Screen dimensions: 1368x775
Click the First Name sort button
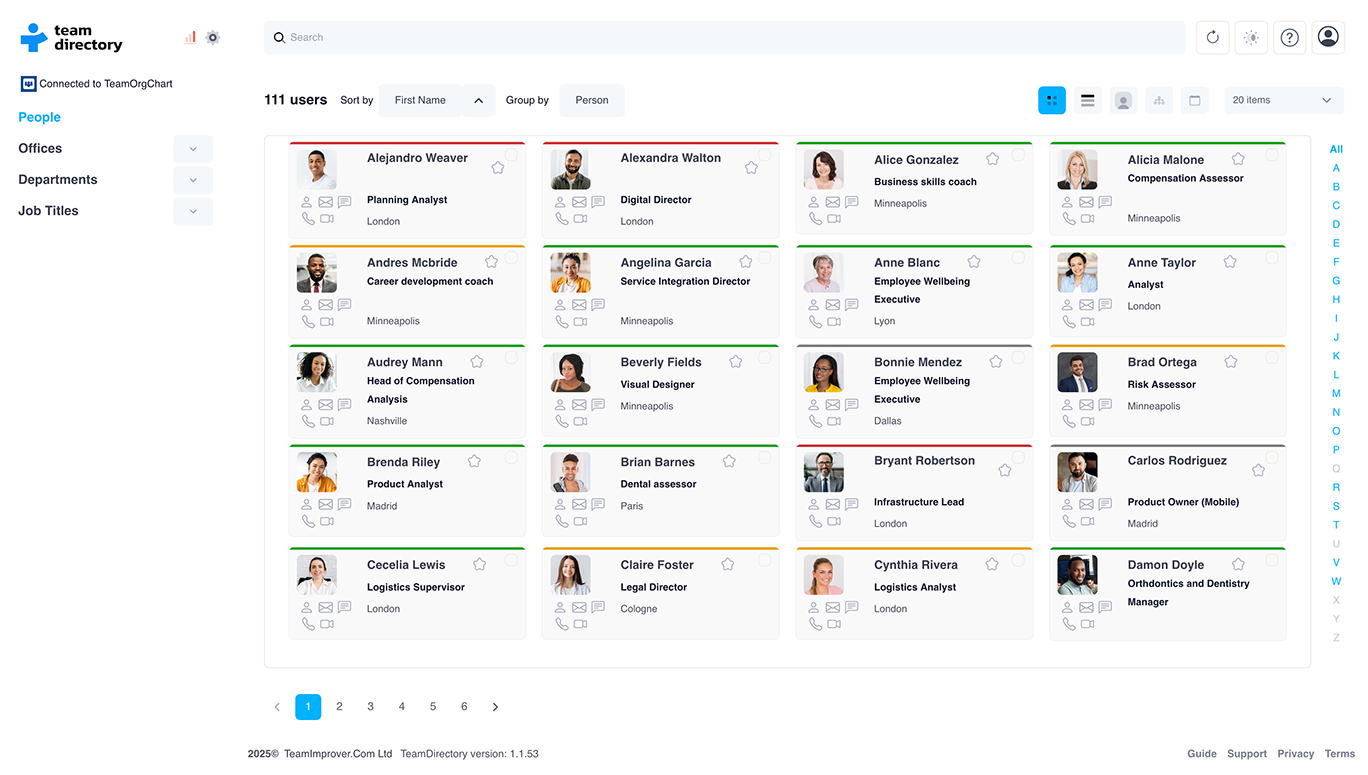pyautogui.click(x=420, y=100)
